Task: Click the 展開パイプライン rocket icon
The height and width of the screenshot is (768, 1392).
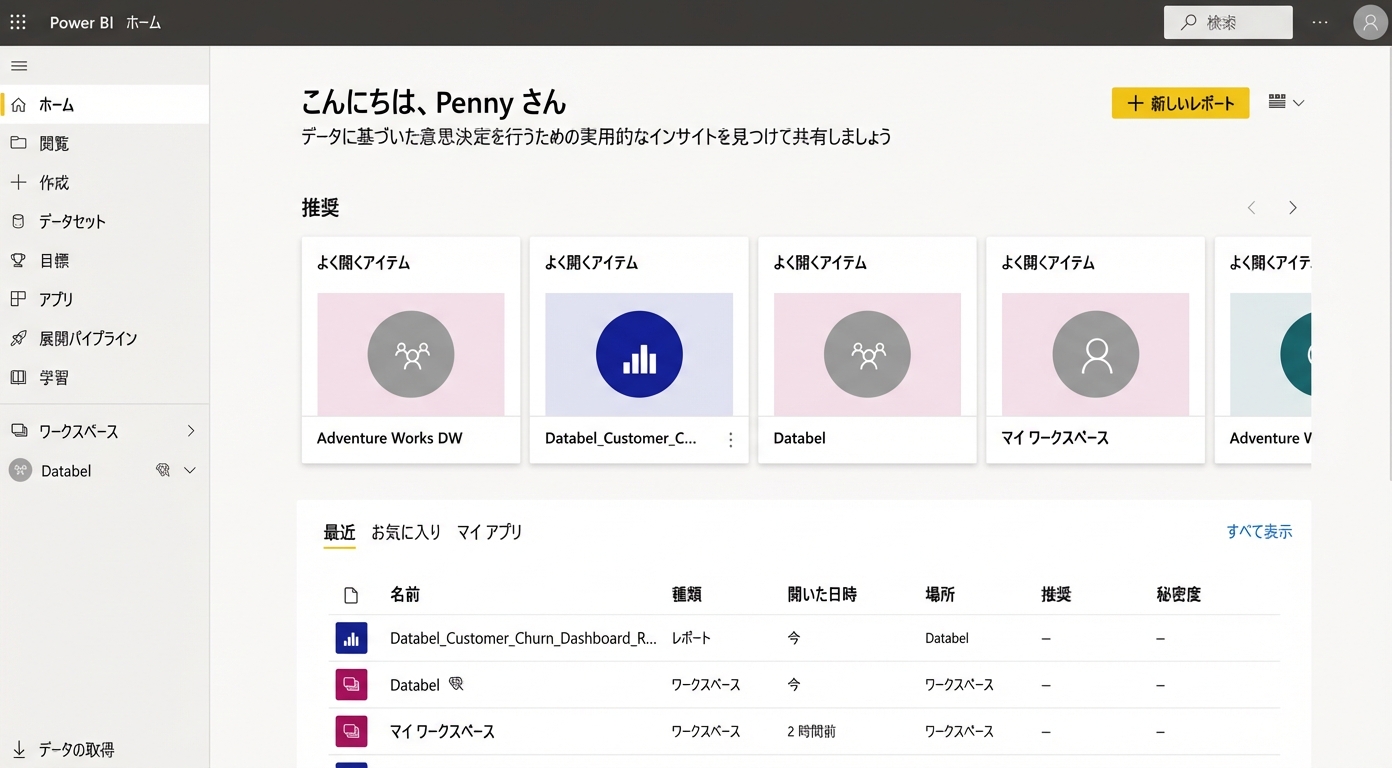Action: [18, 338]
